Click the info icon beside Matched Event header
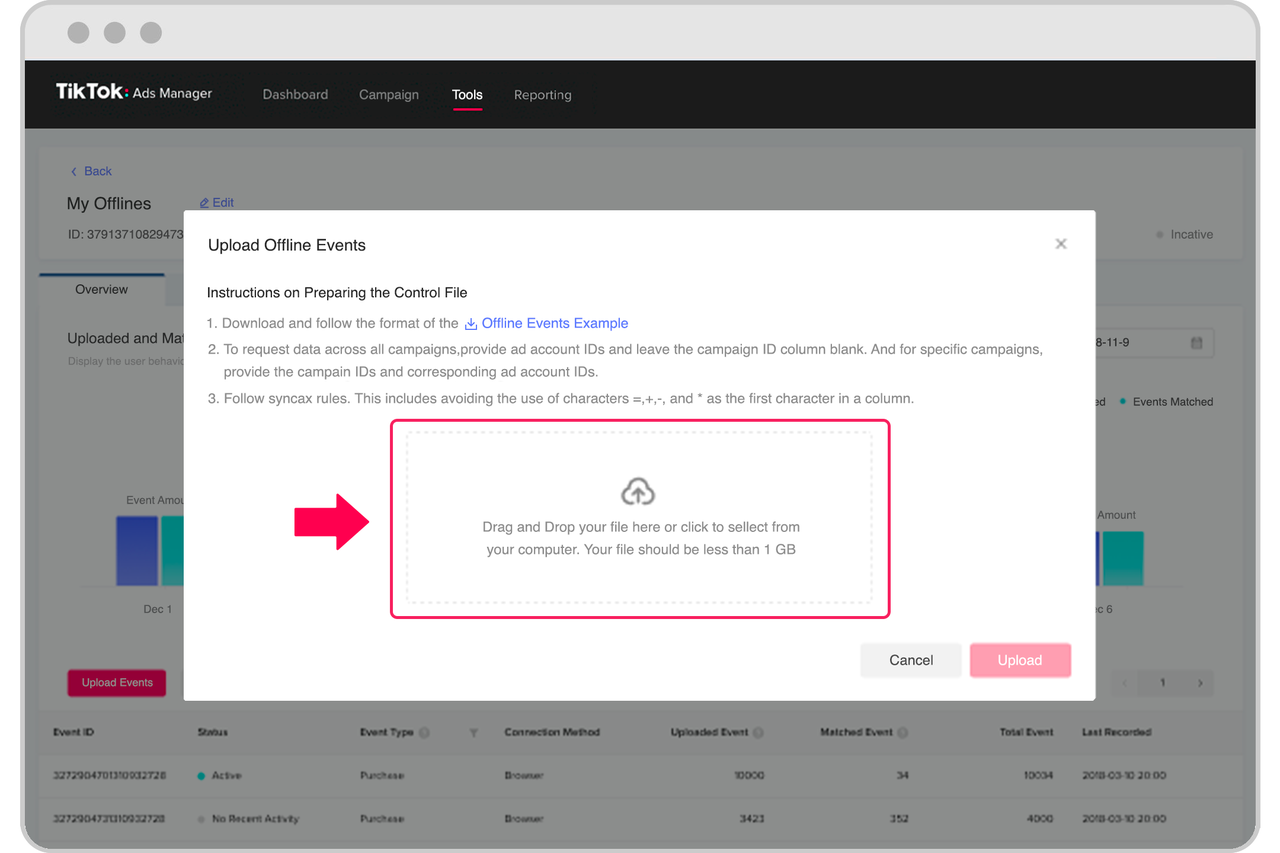Viewport: 1280px width, 853px height. 905,732
